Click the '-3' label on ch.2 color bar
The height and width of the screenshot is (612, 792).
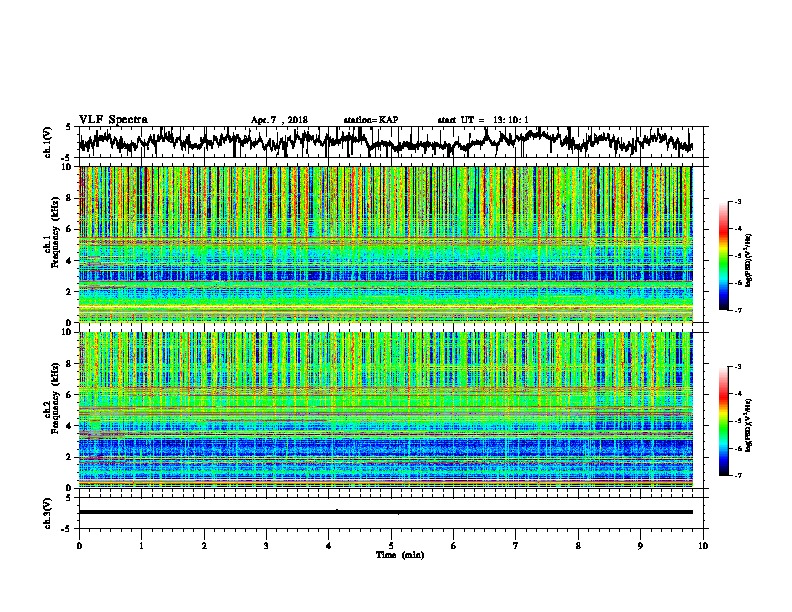click(738, 367)
